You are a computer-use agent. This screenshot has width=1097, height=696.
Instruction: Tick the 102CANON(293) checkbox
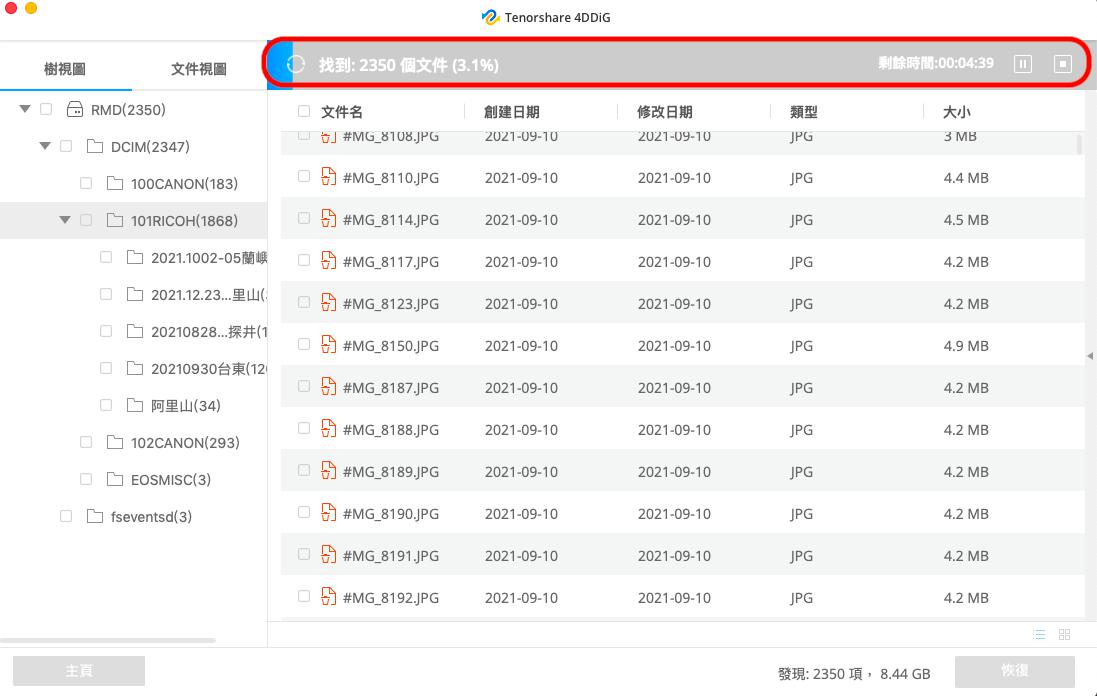coord(86,442)
